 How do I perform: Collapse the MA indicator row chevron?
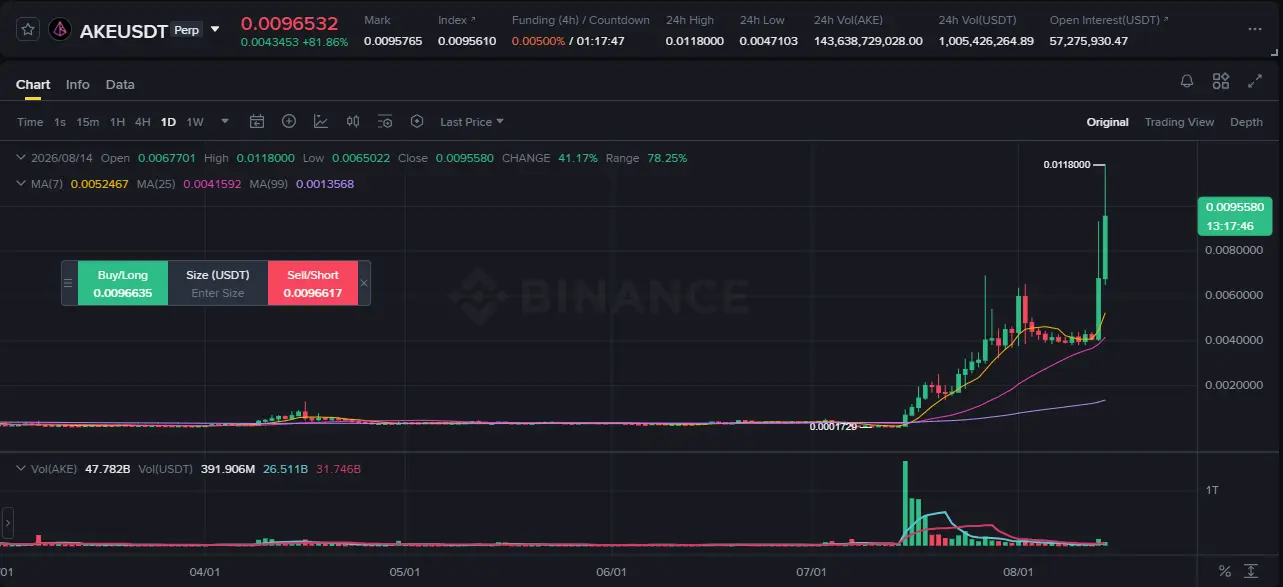click(x=20, y=184)
